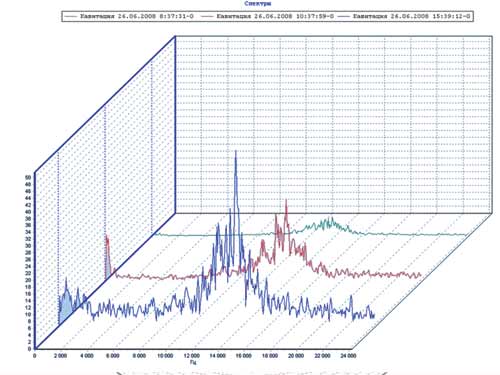Select legend entry Кавитация 26.06.2008 8:37:31-0
This screenshot has width=500, height=375.
pyautogui.click(x=137, y=16)
